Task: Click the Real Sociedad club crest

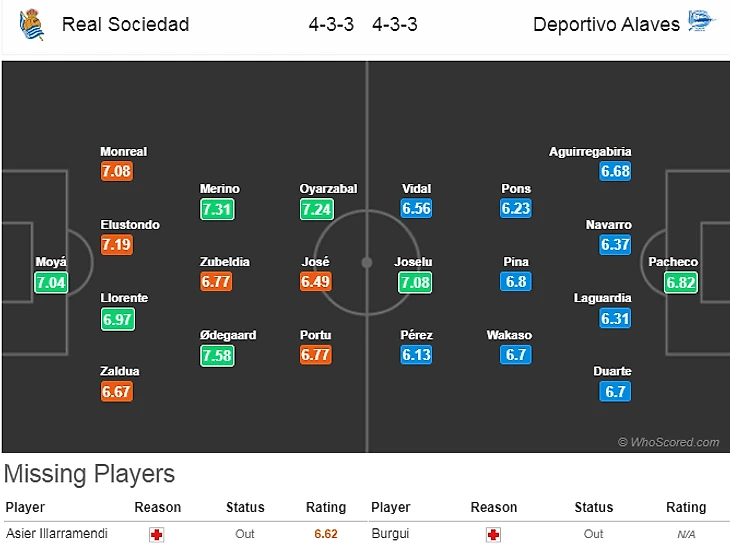Action: tap(31, 24)
